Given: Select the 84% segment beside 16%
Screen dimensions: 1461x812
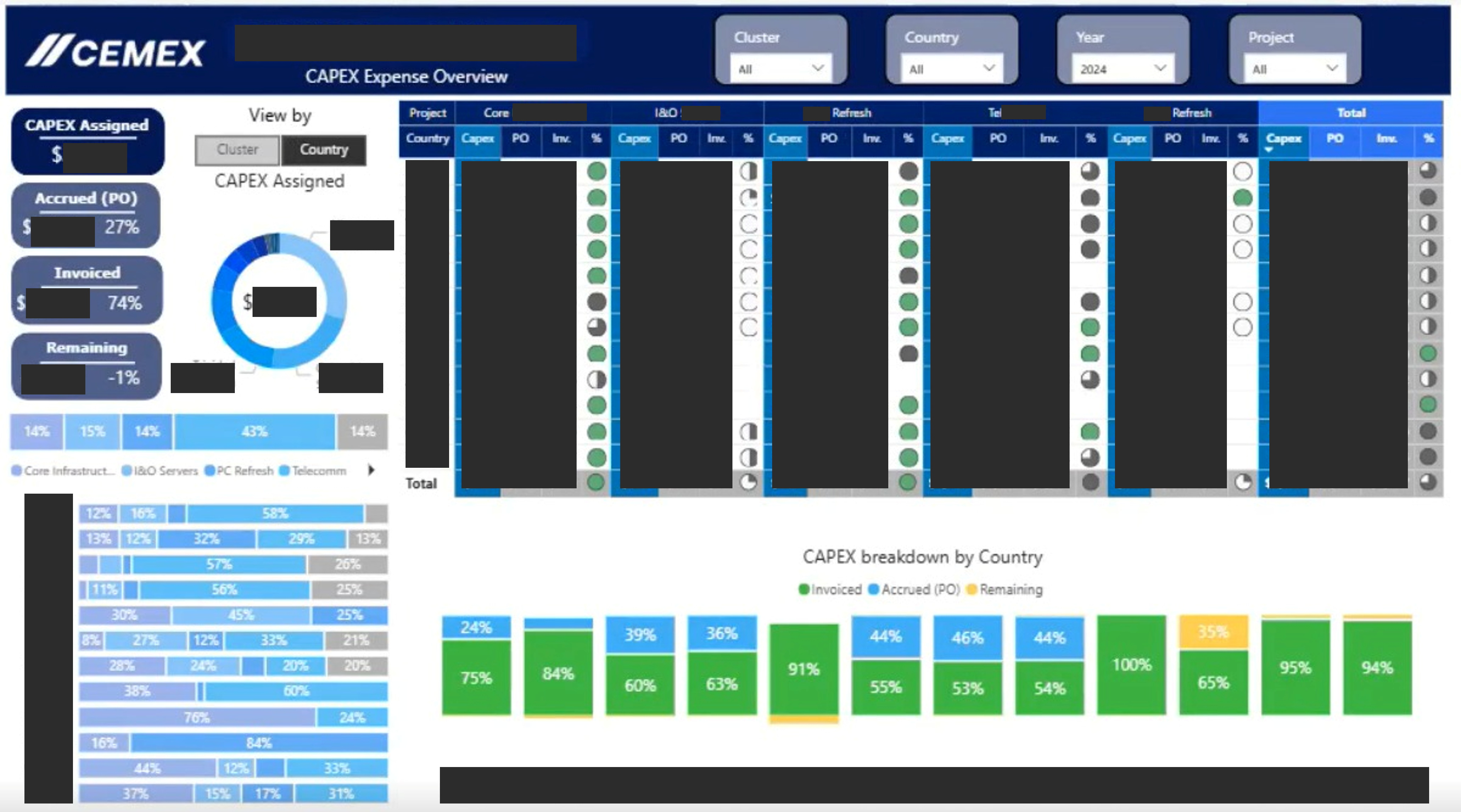Looking at the screenshot, I should point(259,743).
